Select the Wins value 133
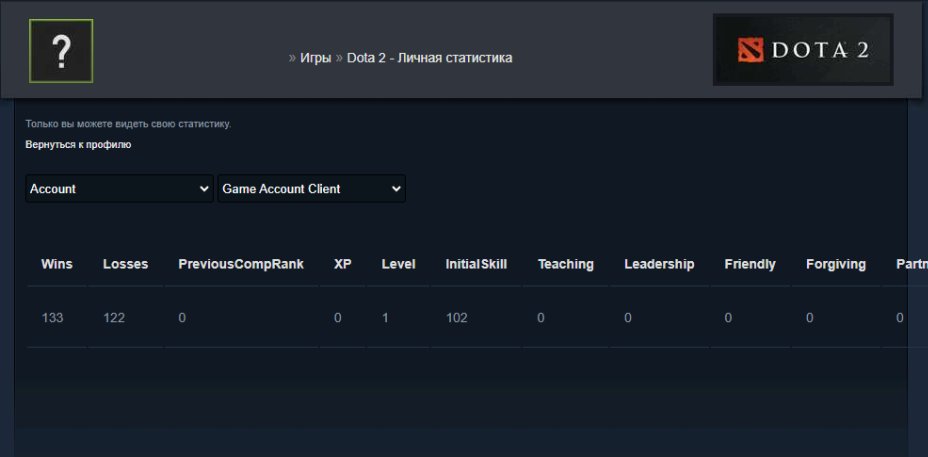Viewport: 928px width, 457px height. 53,318
